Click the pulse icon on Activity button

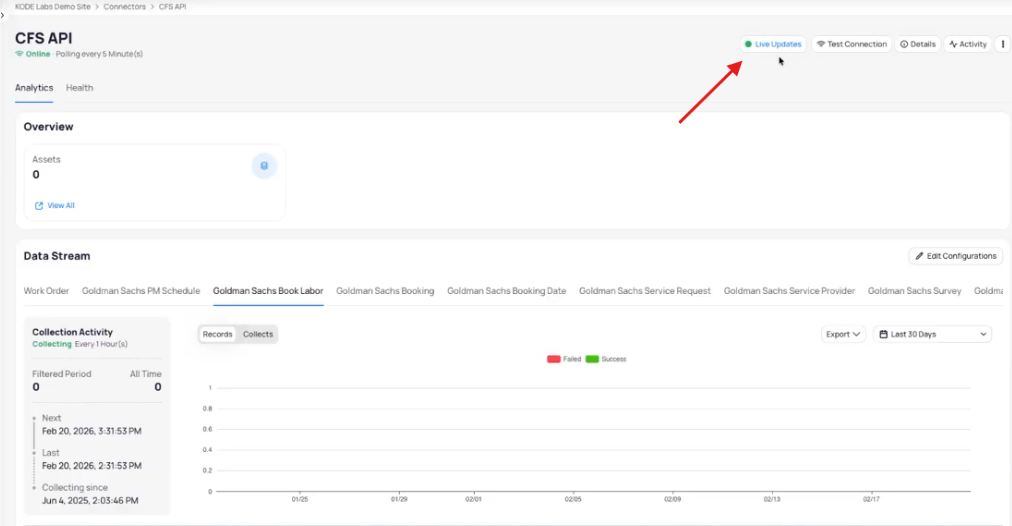point(953,44)
